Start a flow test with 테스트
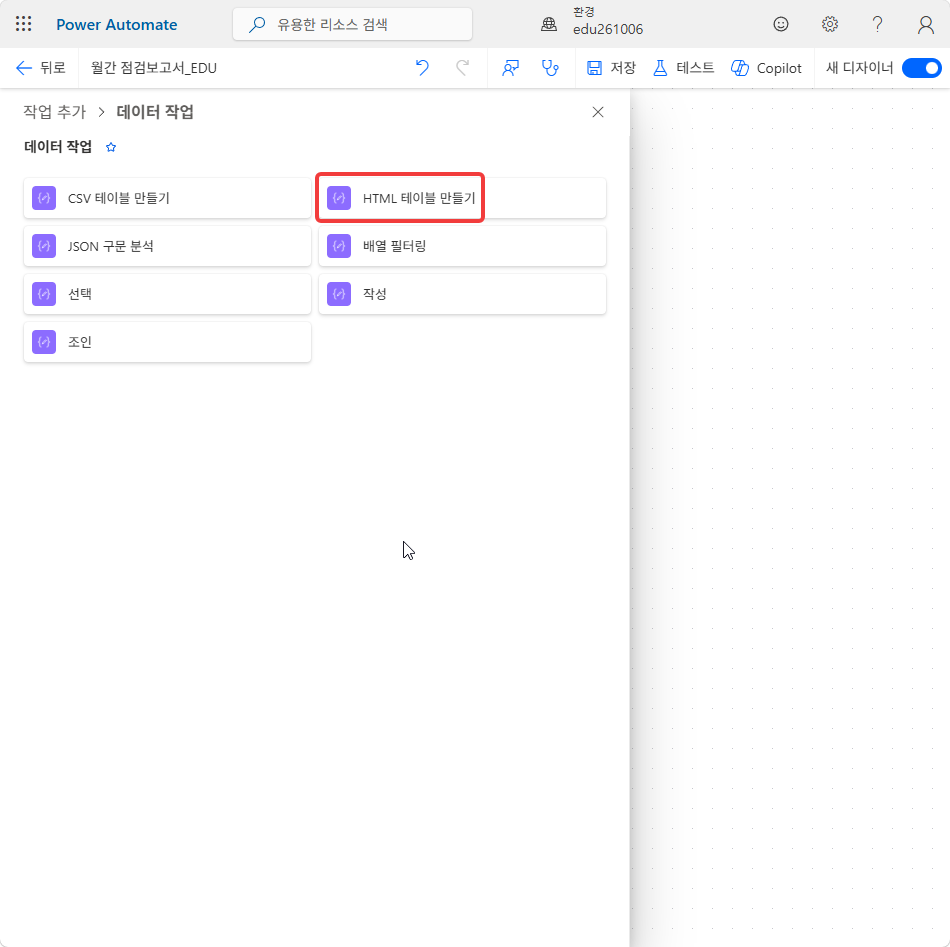This screenshot has width=950, height=947. point(683,68)
